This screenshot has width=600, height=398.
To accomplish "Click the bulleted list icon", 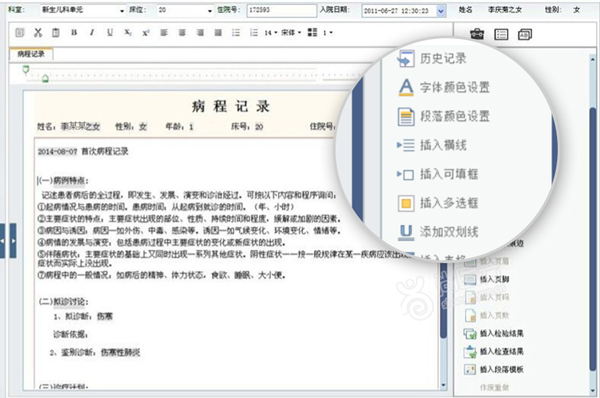I will [x=236, y=33].
